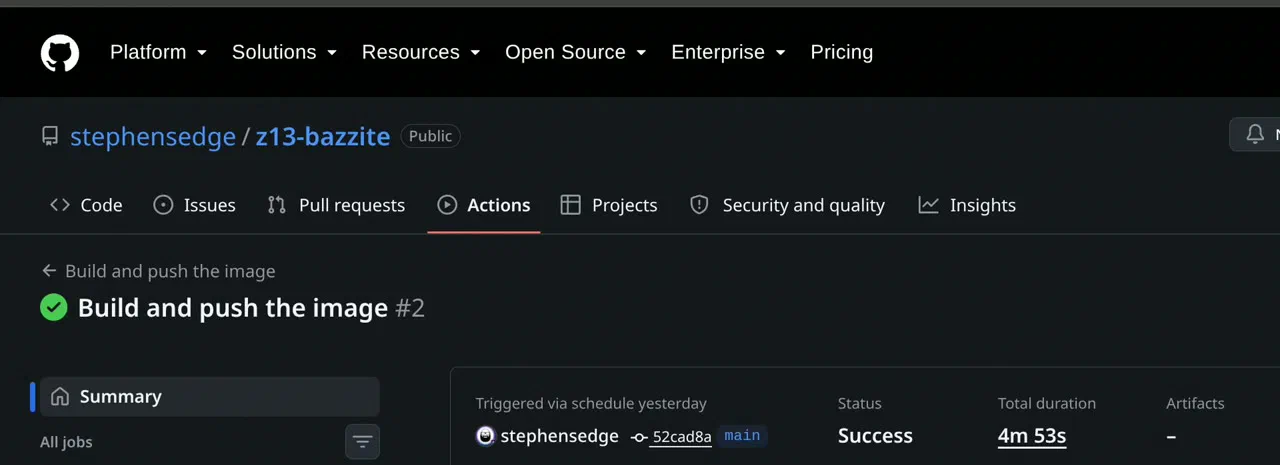Expand the Solutions menu
The width and height of the screenshot is (1280, 465).
(284, 52)
